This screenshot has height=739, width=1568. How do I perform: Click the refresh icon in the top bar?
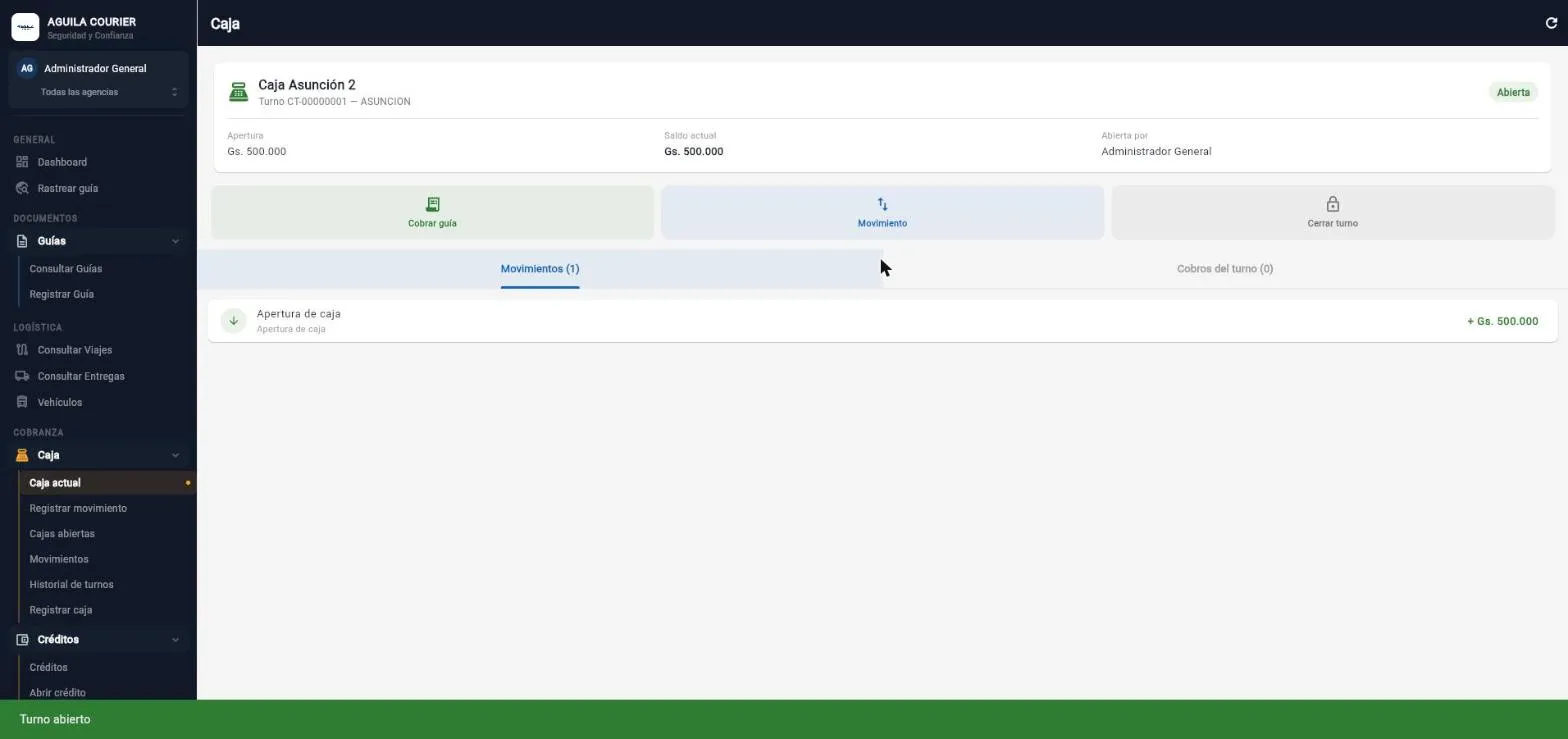(x=1551, y=23)
